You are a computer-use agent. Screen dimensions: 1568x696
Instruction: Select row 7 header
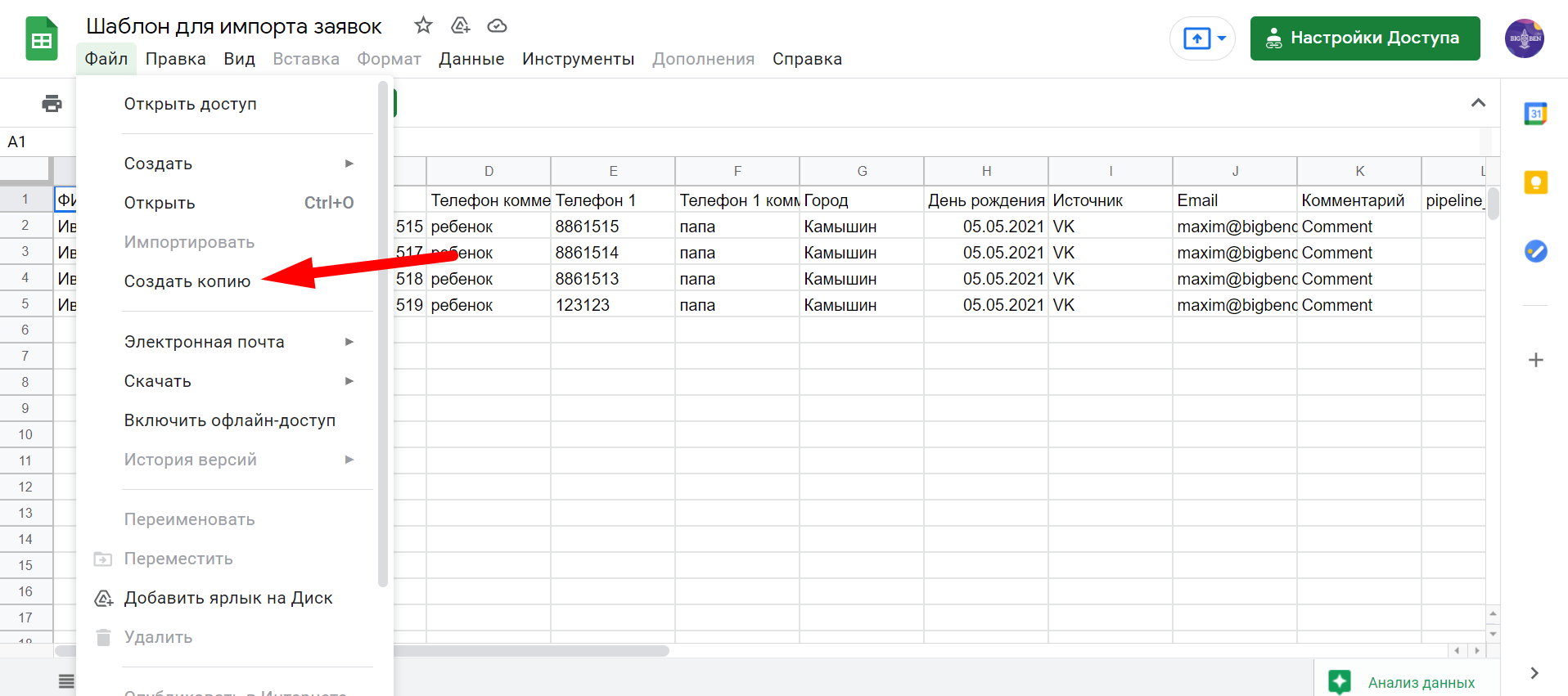tap(25, 356)
